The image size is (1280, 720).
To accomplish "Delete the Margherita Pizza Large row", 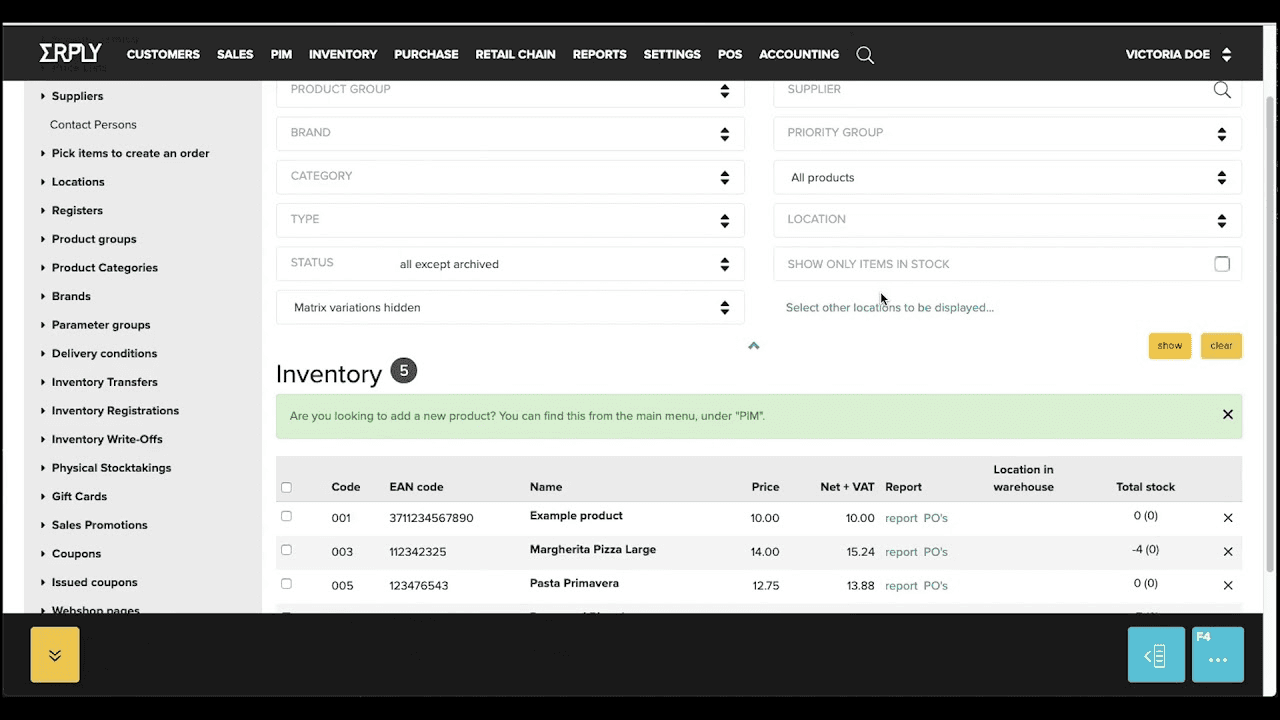I will 1228,552.
